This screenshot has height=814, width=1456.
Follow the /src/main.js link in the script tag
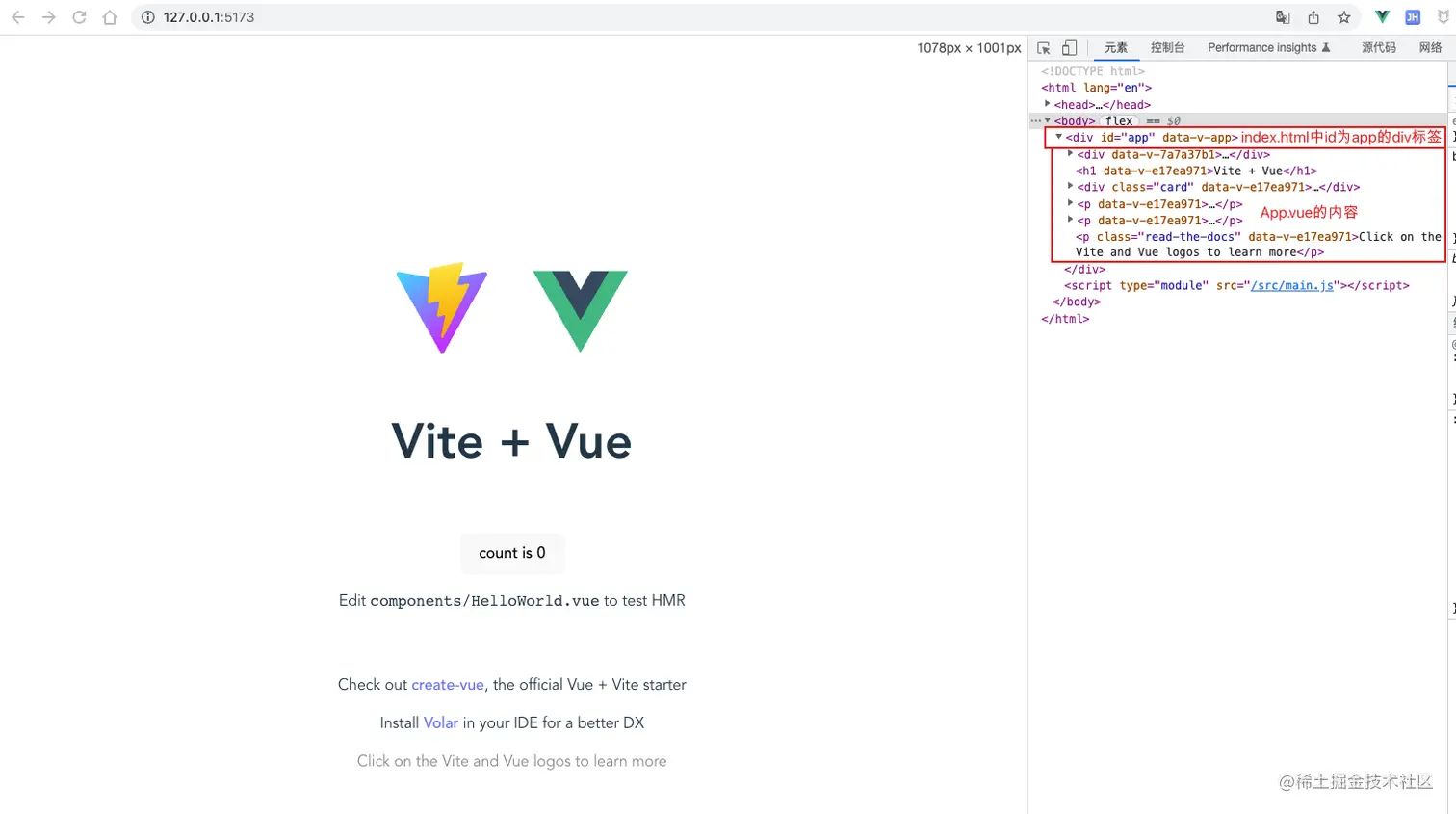click(1292, 285)
